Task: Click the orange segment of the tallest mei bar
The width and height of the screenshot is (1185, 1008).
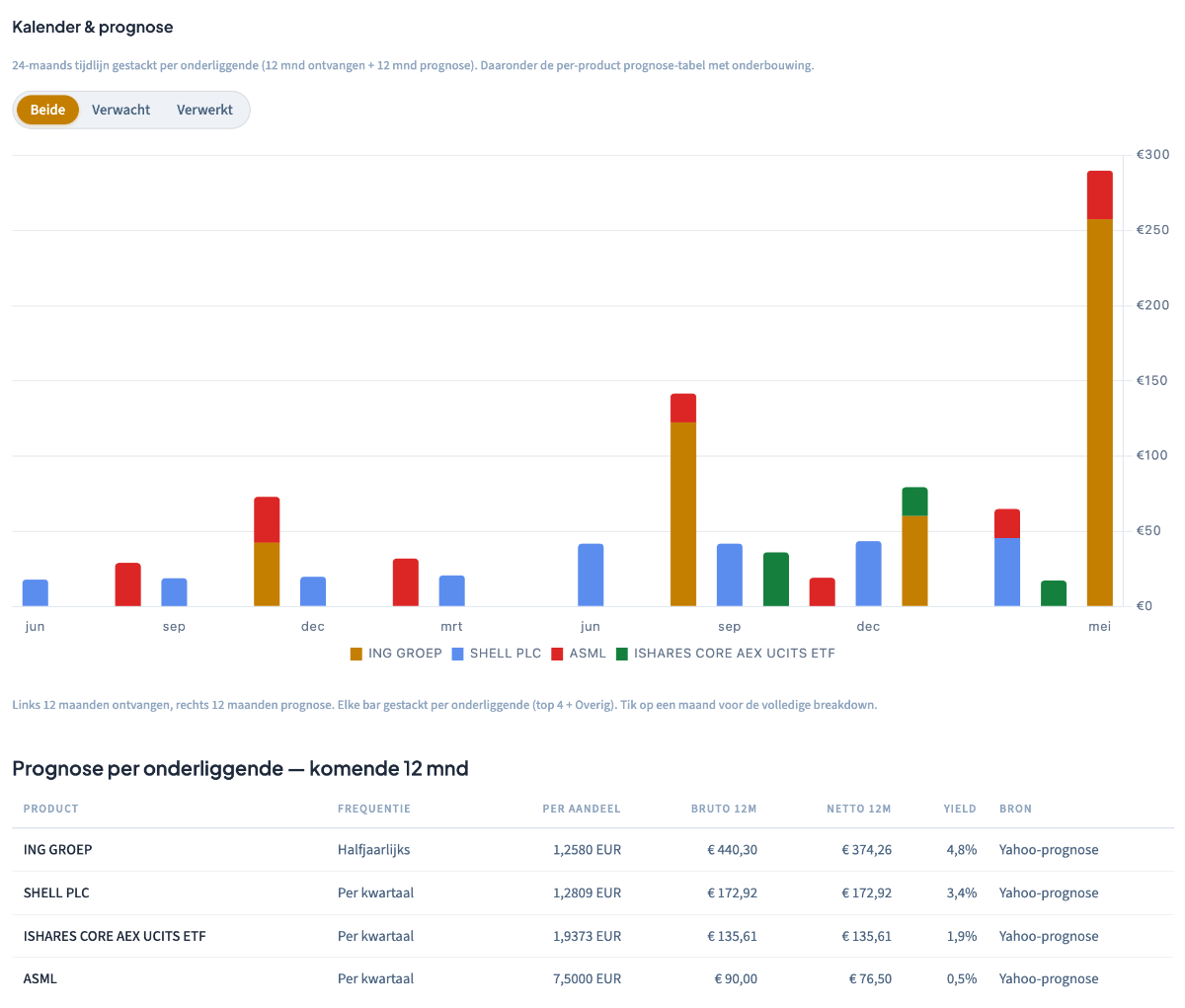Action: pyautogui.click(x=1100, y=413)
